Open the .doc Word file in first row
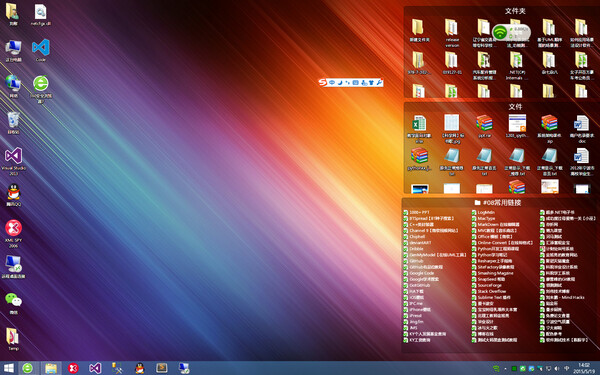 (x=581, y=129)
